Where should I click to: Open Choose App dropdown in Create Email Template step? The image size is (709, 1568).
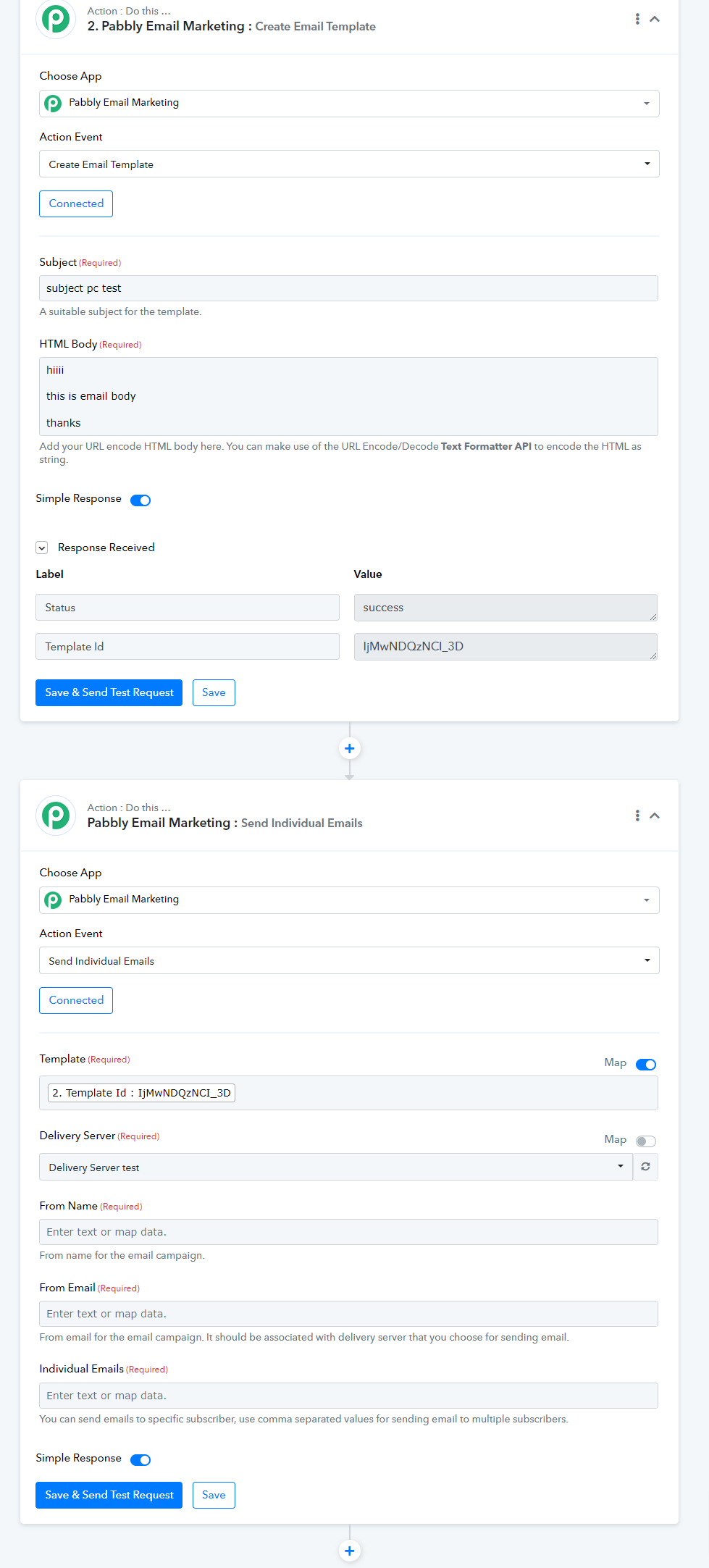[x=349, y=104]
